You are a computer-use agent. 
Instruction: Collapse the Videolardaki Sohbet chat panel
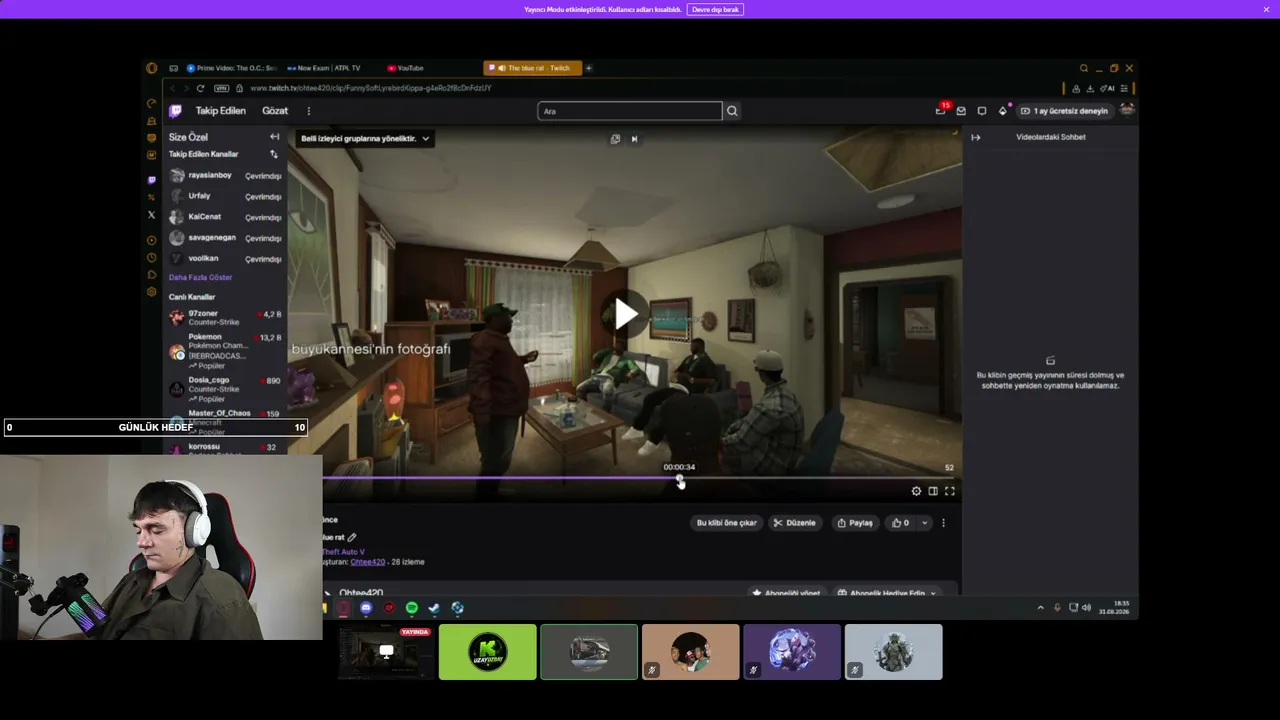[976, 137]
